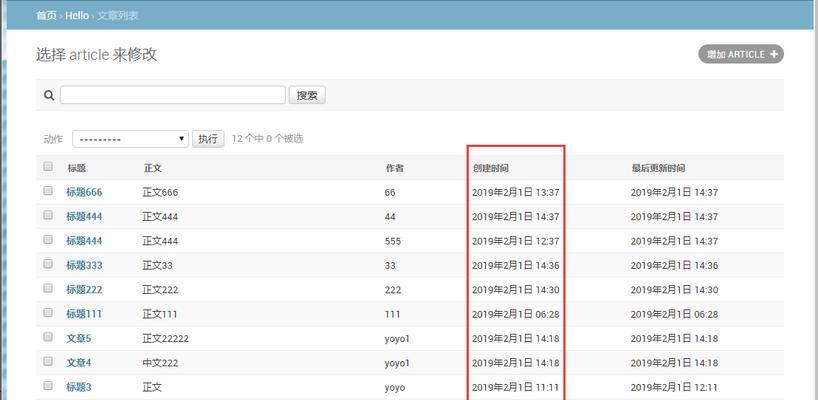Click the magnifier search icon
The width and height of the screenshot is (818, 400).
tap(49, 95)
